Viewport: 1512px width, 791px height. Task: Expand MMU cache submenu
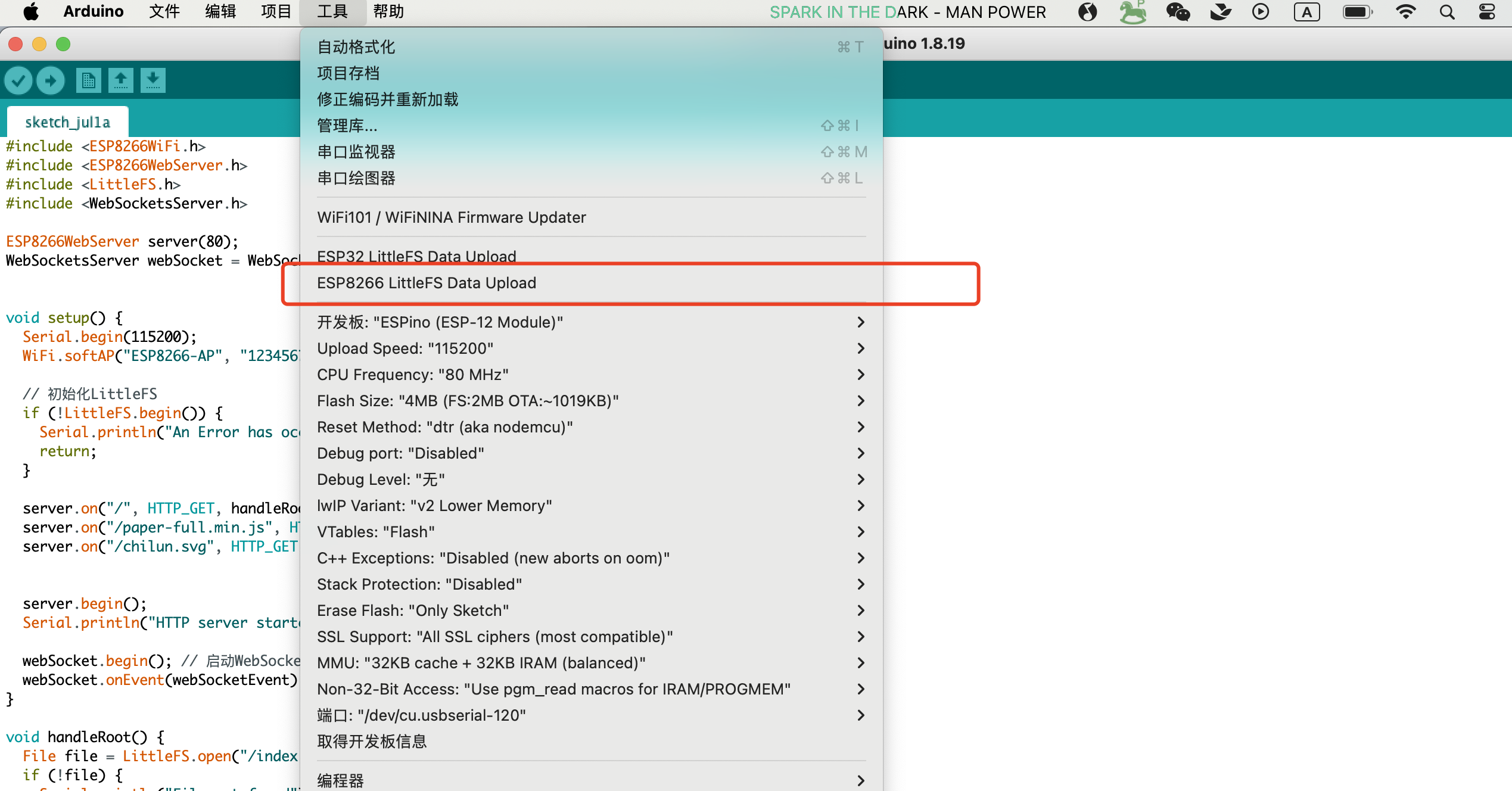(591, 663)
